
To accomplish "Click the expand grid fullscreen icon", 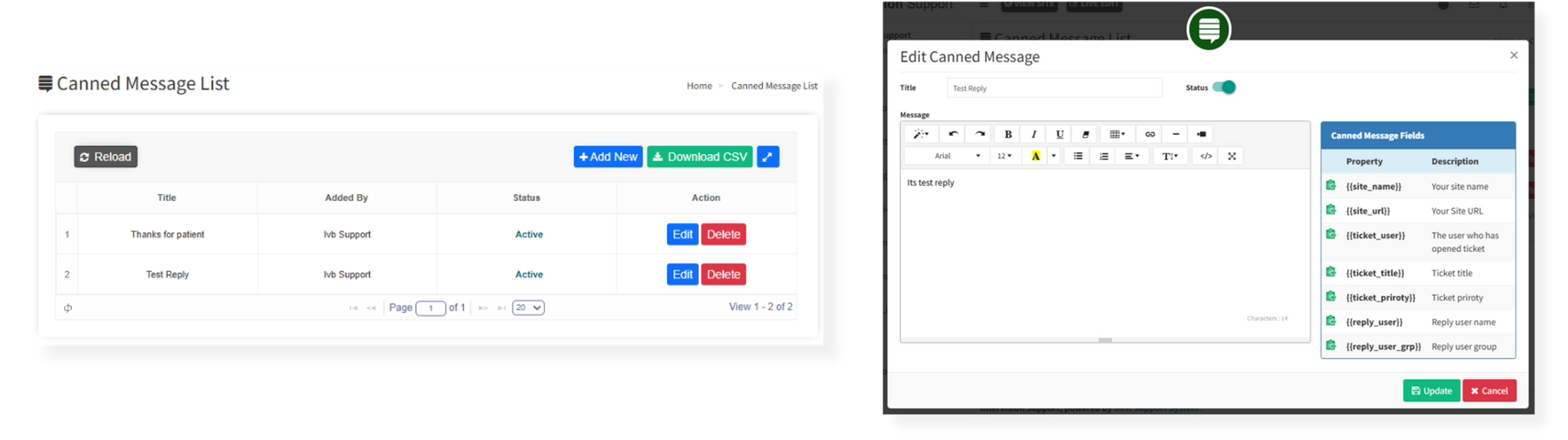I will [768, 157].
